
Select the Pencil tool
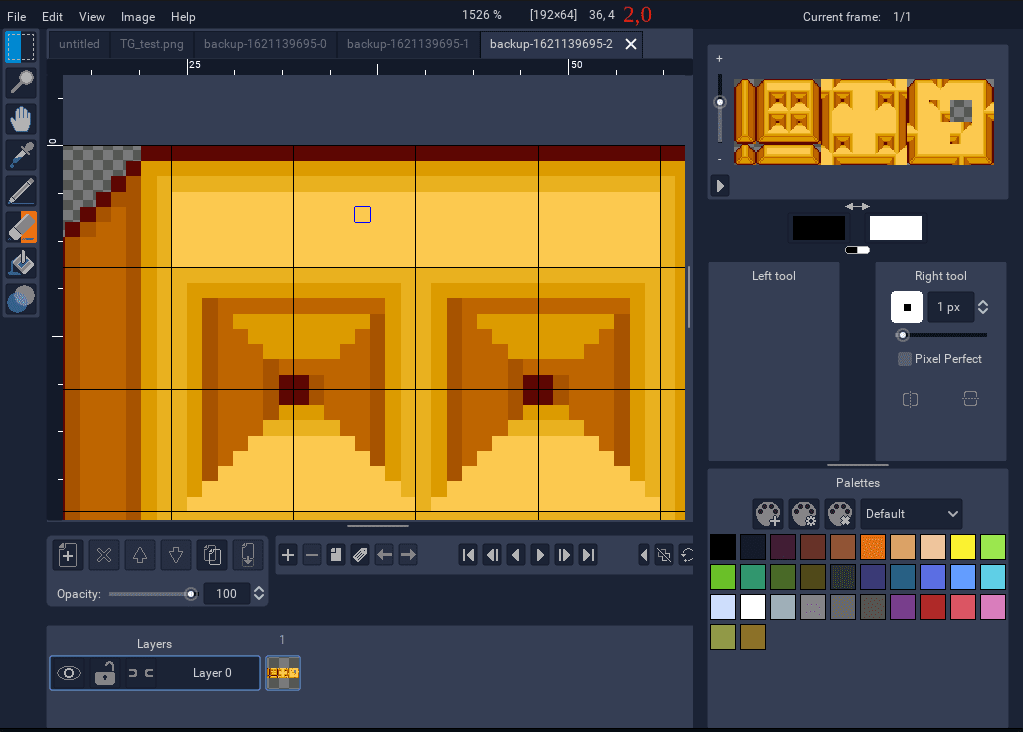[x=21, y=192]
